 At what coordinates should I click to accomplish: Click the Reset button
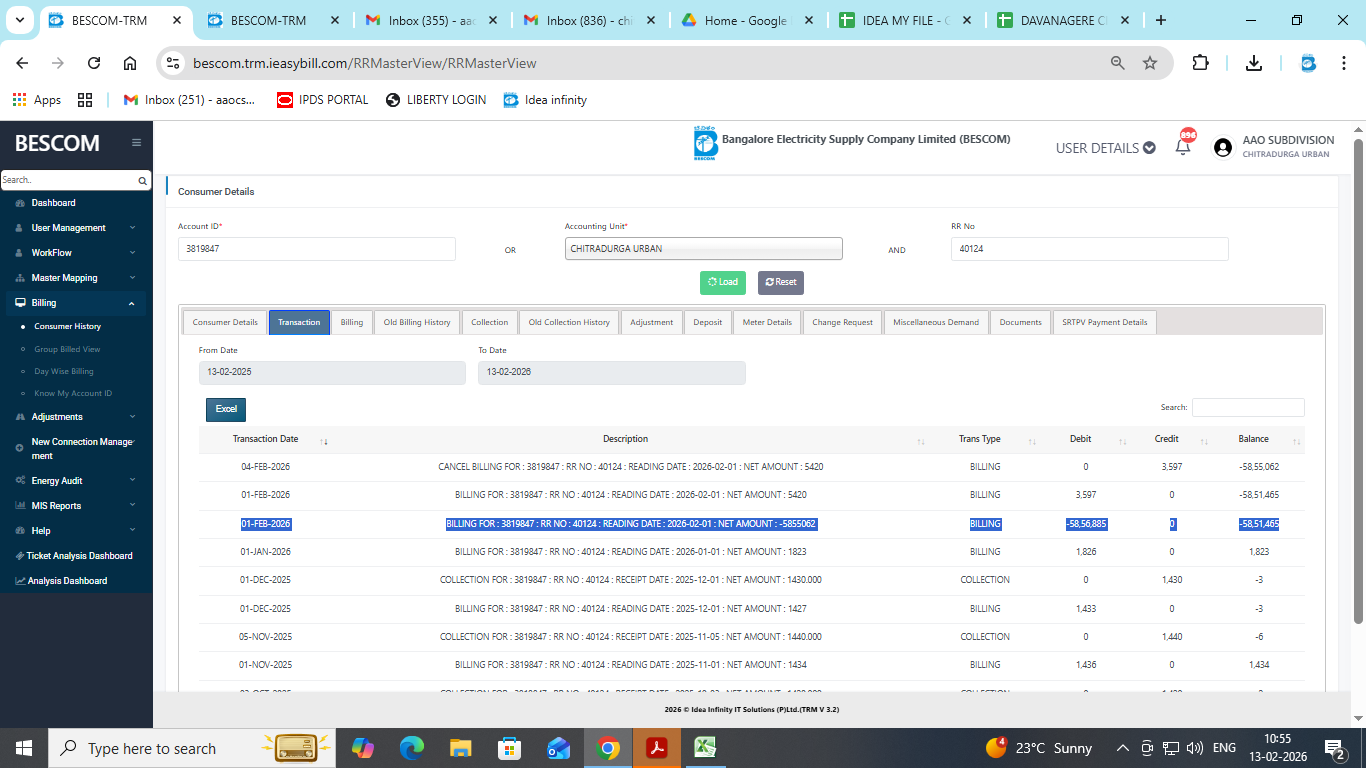pos(781,282)
